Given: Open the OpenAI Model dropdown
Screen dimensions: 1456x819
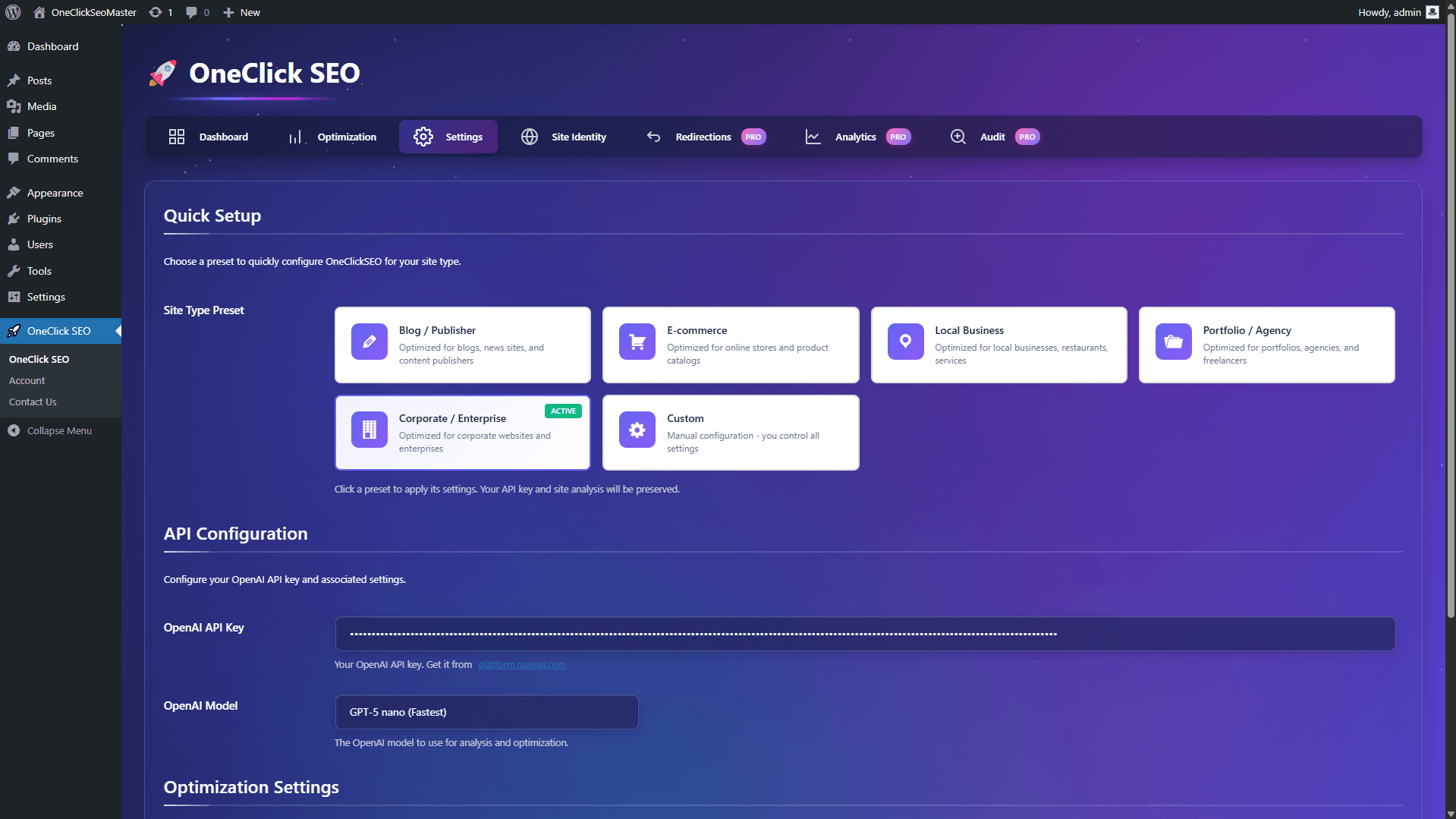Looking at the screenshot, I should pyautogui.click(x=486, y=712).
